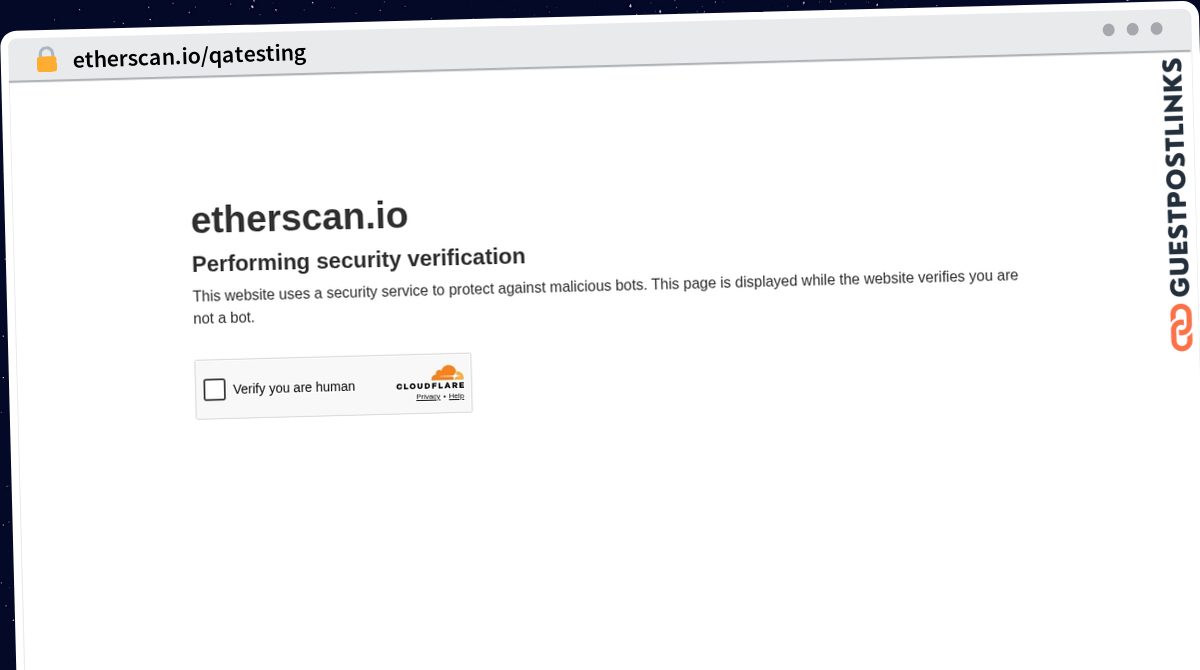The width and height of the screenshot is (1200, 670).
Task: Click "Performing security verification" heading
Action: click(x=358, y=260)
